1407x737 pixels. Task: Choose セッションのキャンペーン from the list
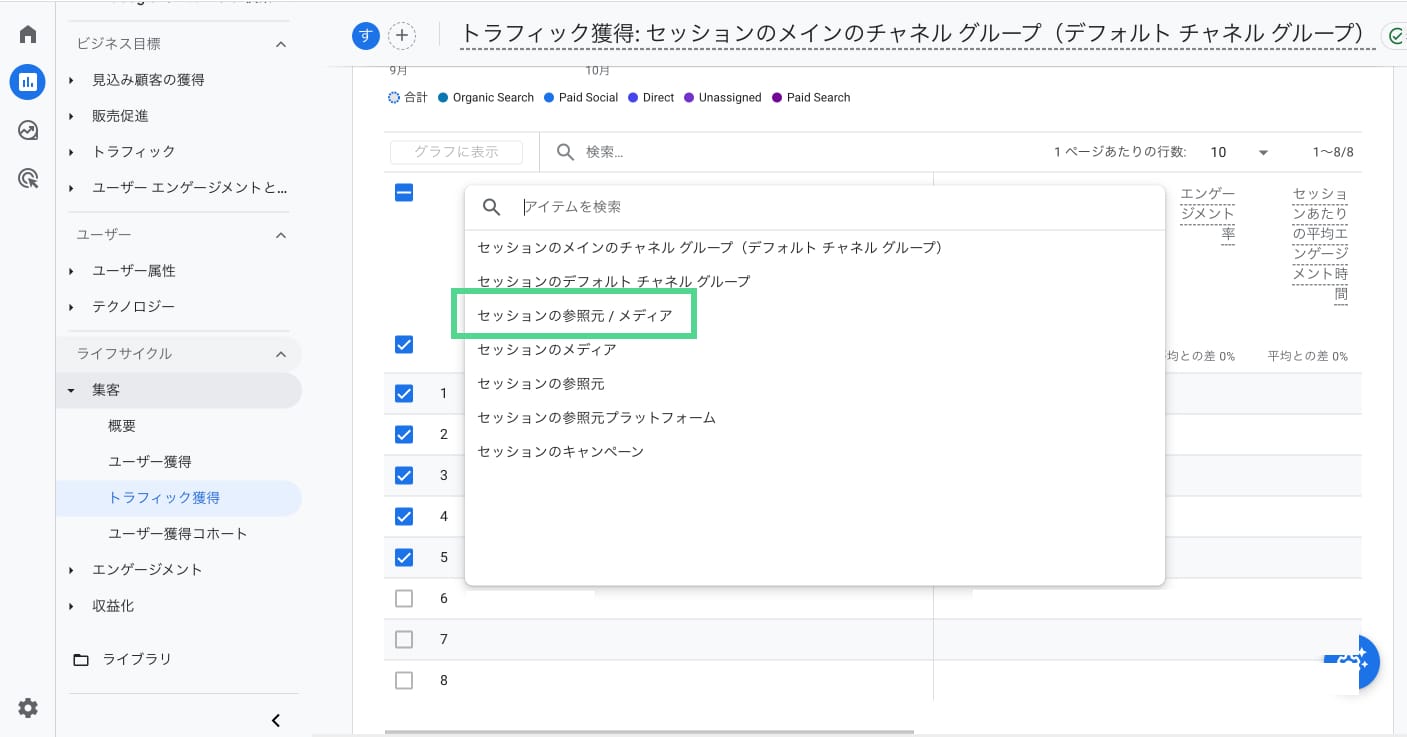click(x=560, y=451)
